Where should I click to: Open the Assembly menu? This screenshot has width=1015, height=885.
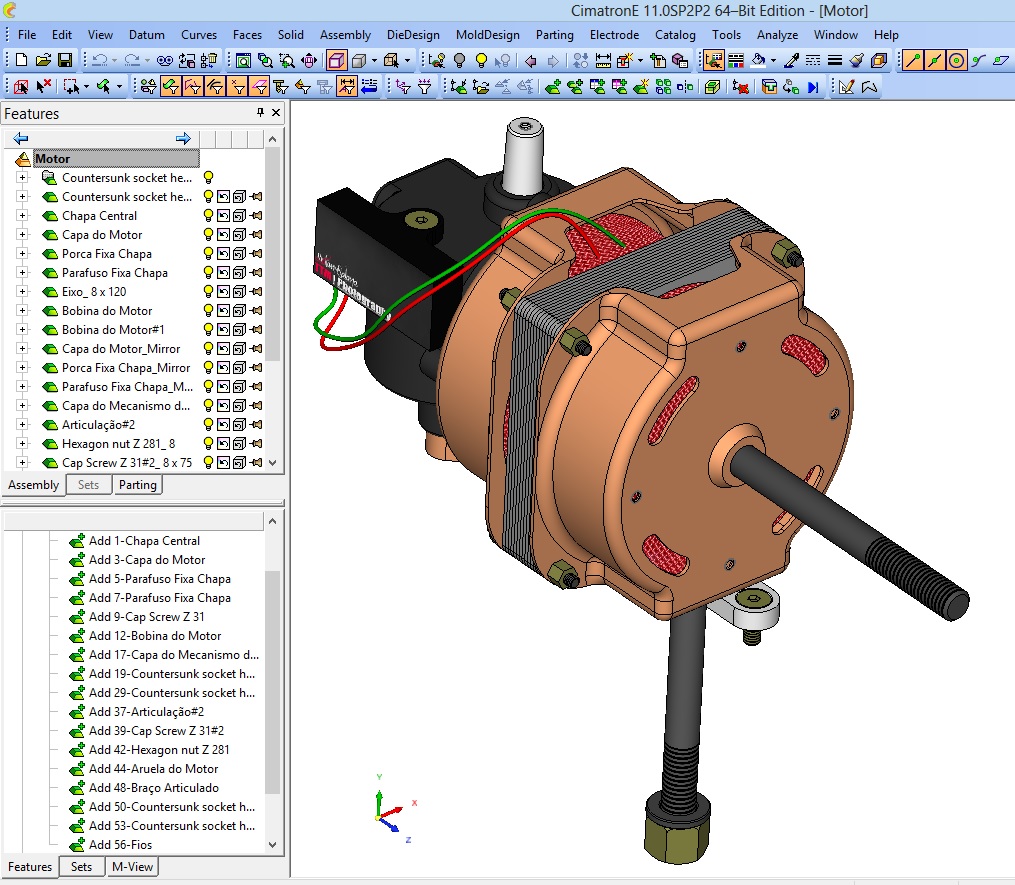(x=345, y=35)
